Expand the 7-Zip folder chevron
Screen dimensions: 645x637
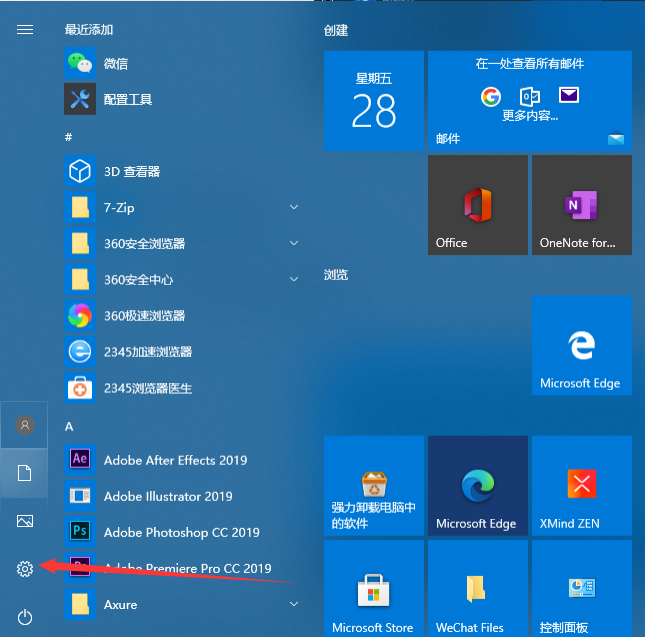[x=294, y=208]
